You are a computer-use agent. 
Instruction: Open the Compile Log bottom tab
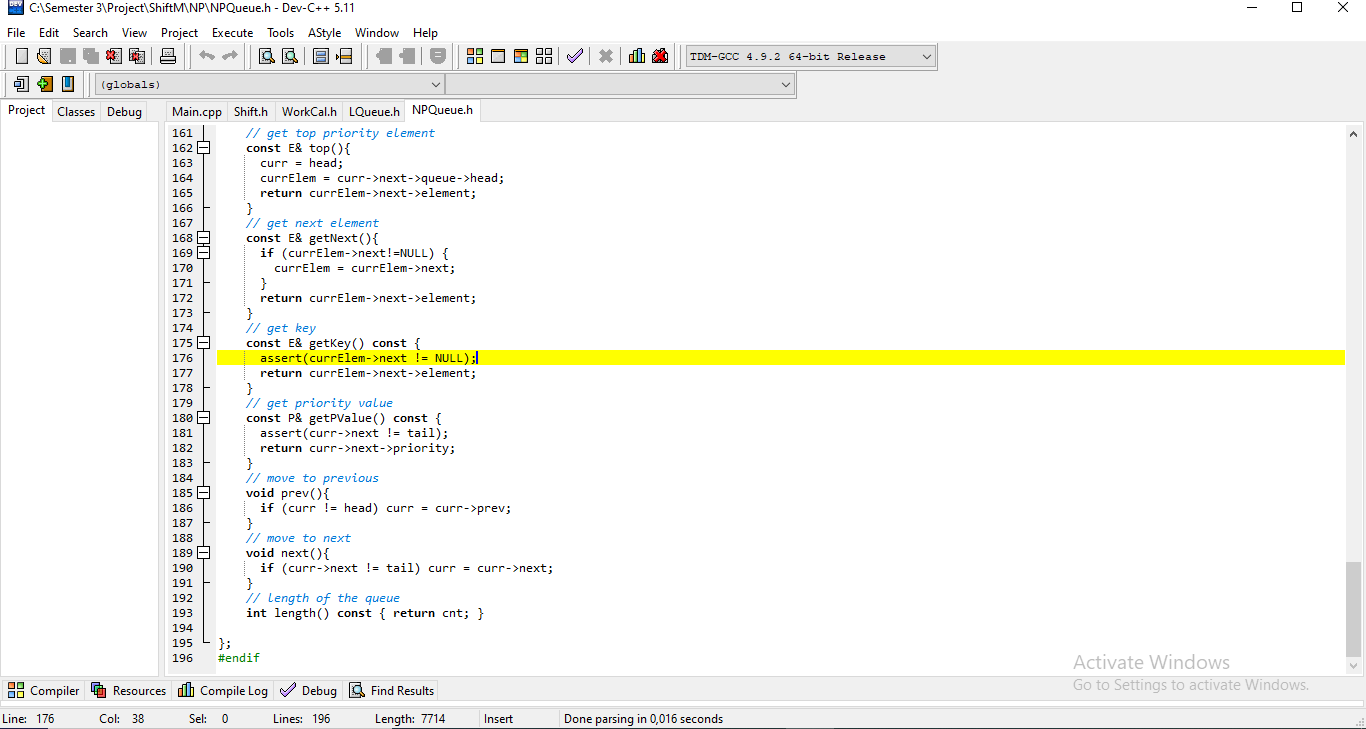223,690
